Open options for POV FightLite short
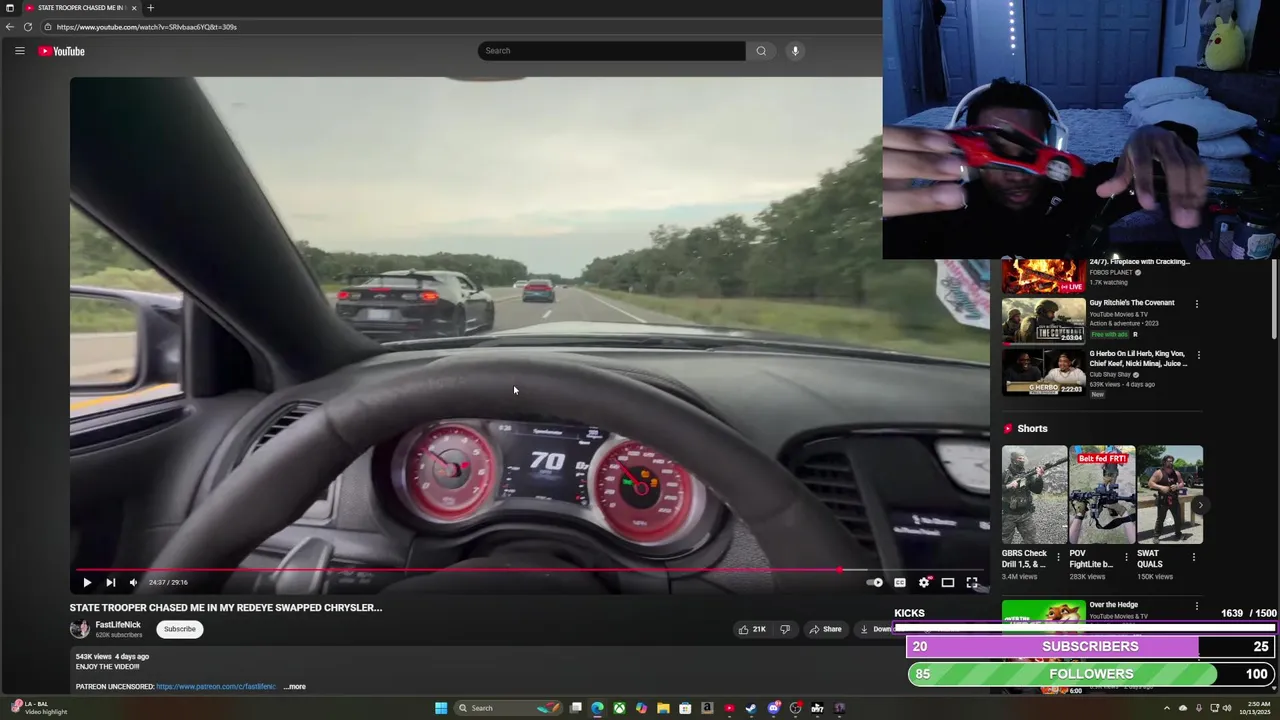 coord(1126,557)
